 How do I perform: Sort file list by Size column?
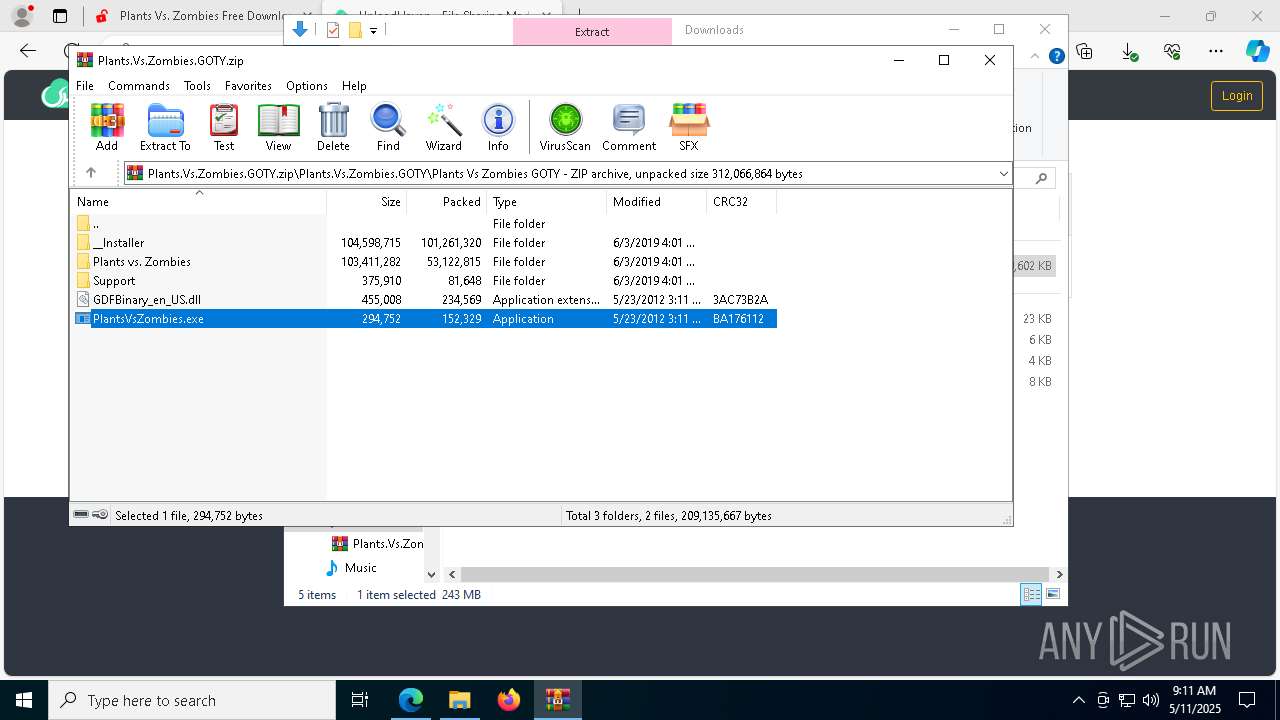click(x=366, y=202)
